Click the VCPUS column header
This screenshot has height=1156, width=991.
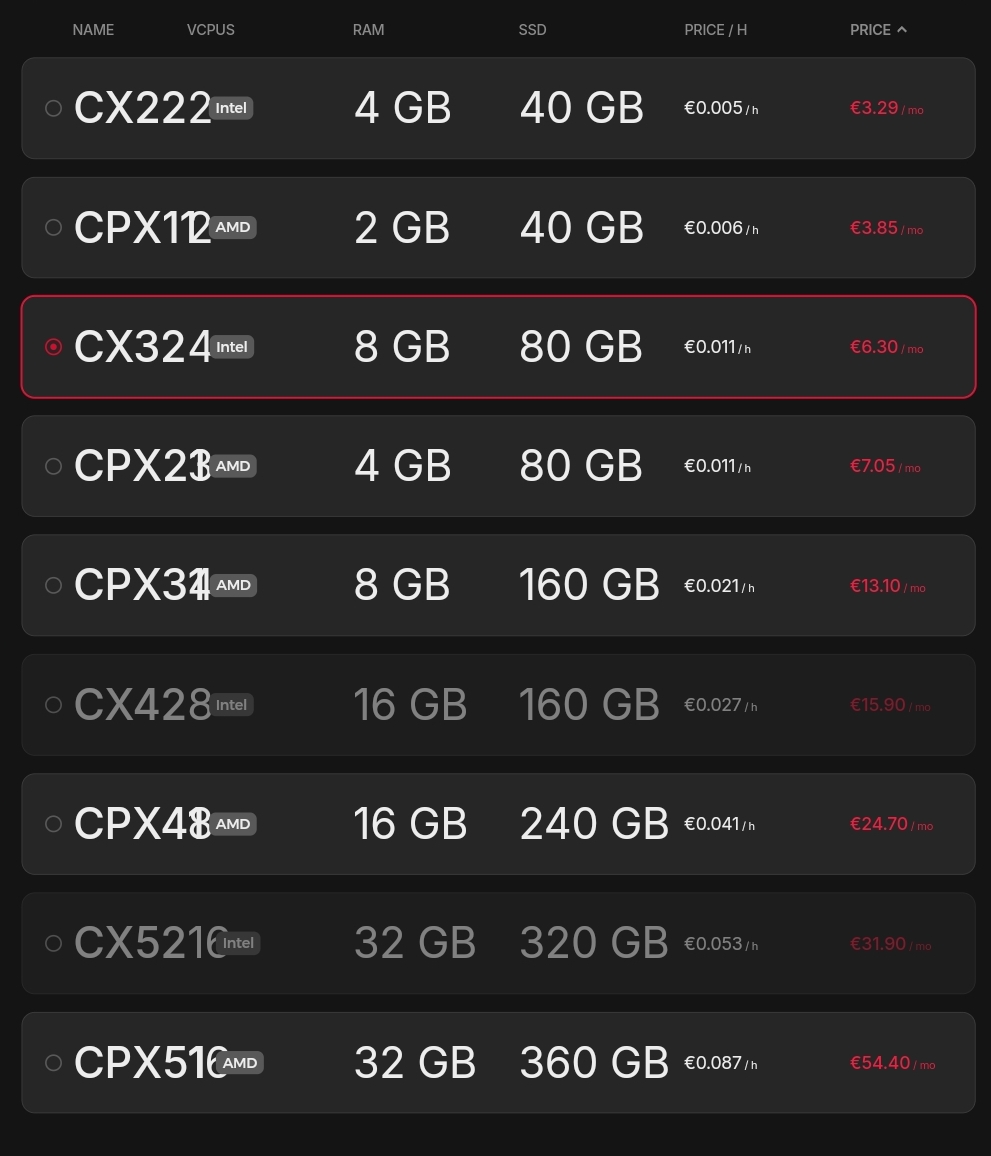pyautogui.click(x=210, y=30)
